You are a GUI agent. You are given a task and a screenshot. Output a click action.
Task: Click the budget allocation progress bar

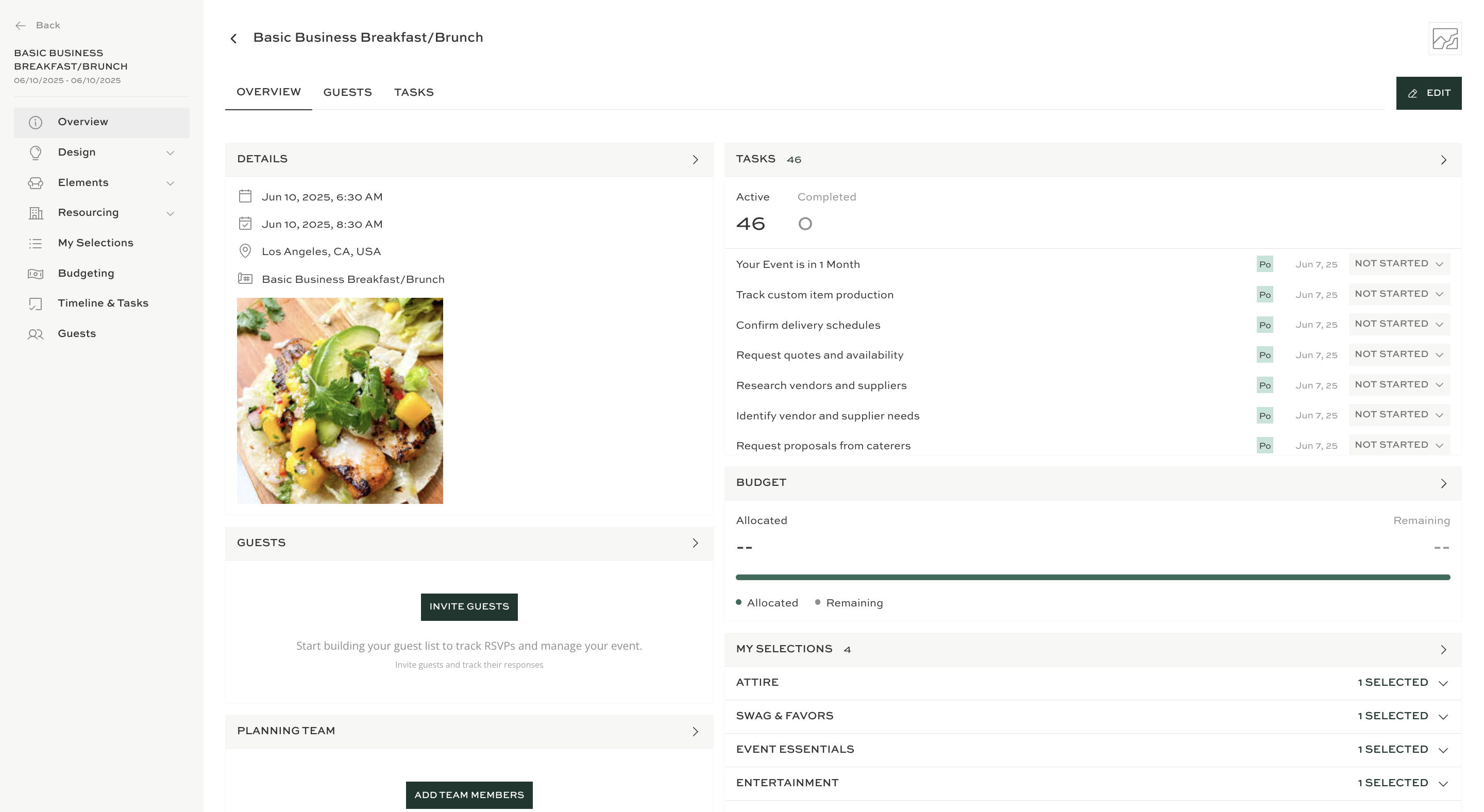pyautogui.click(x=1093, y=577)
